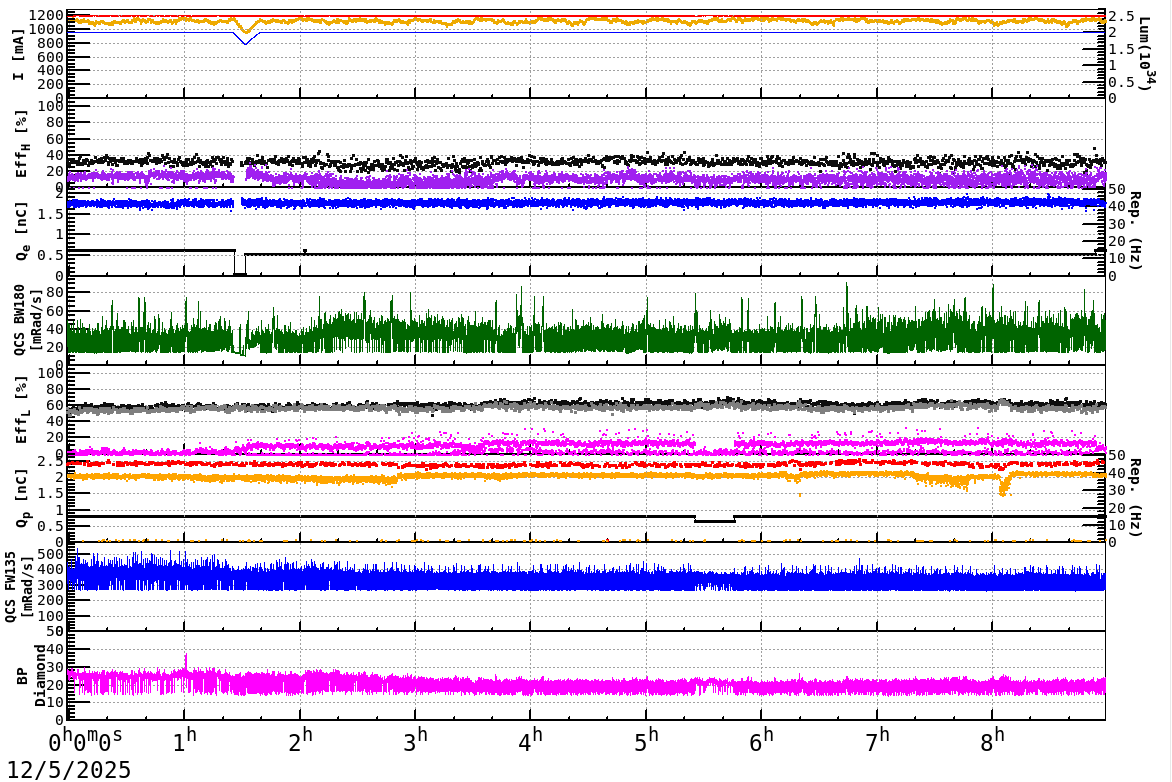
Task: Click the red Qp charge trace
Action: tap(500, 463)
